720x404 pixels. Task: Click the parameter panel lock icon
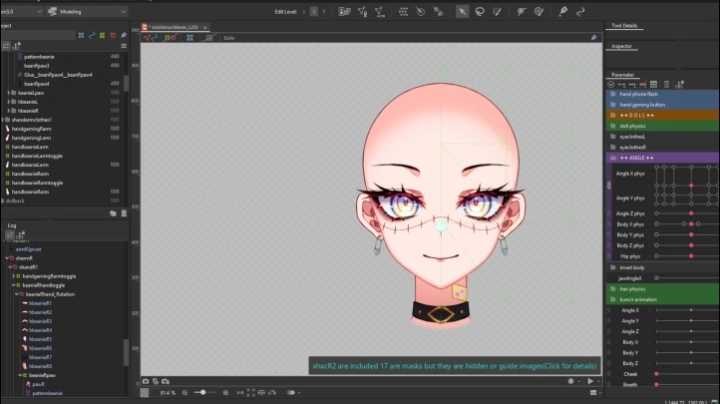point(680,84)
